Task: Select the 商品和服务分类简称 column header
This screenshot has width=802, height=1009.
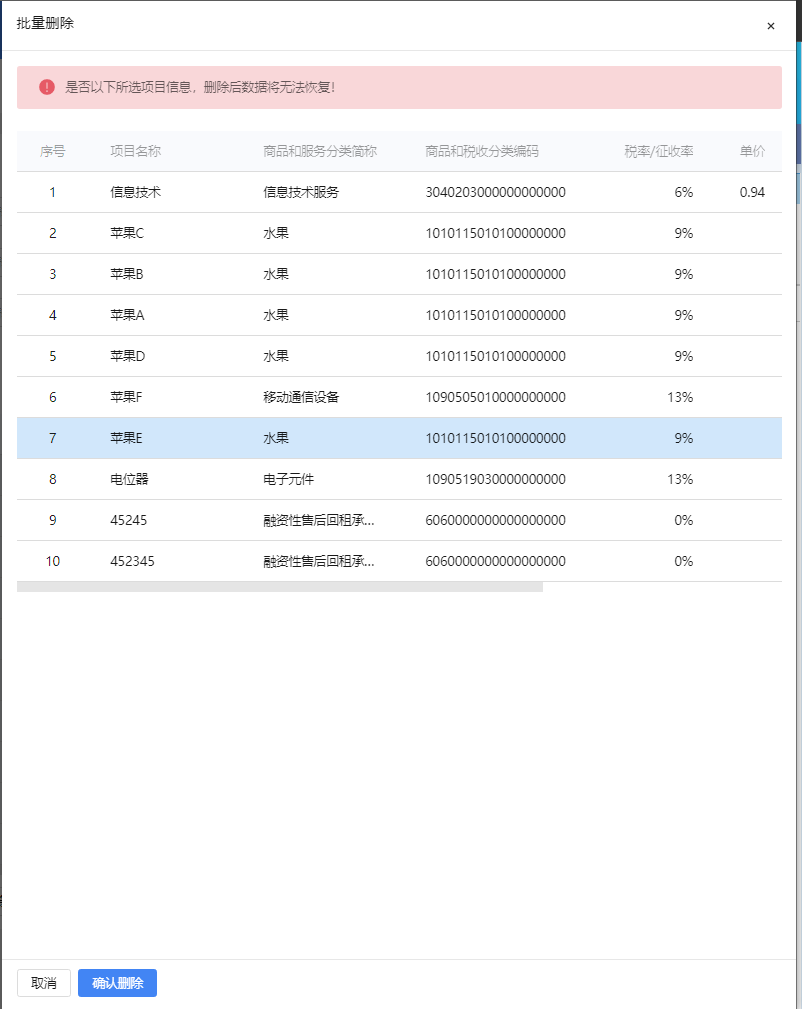Action: click(319, 151)
